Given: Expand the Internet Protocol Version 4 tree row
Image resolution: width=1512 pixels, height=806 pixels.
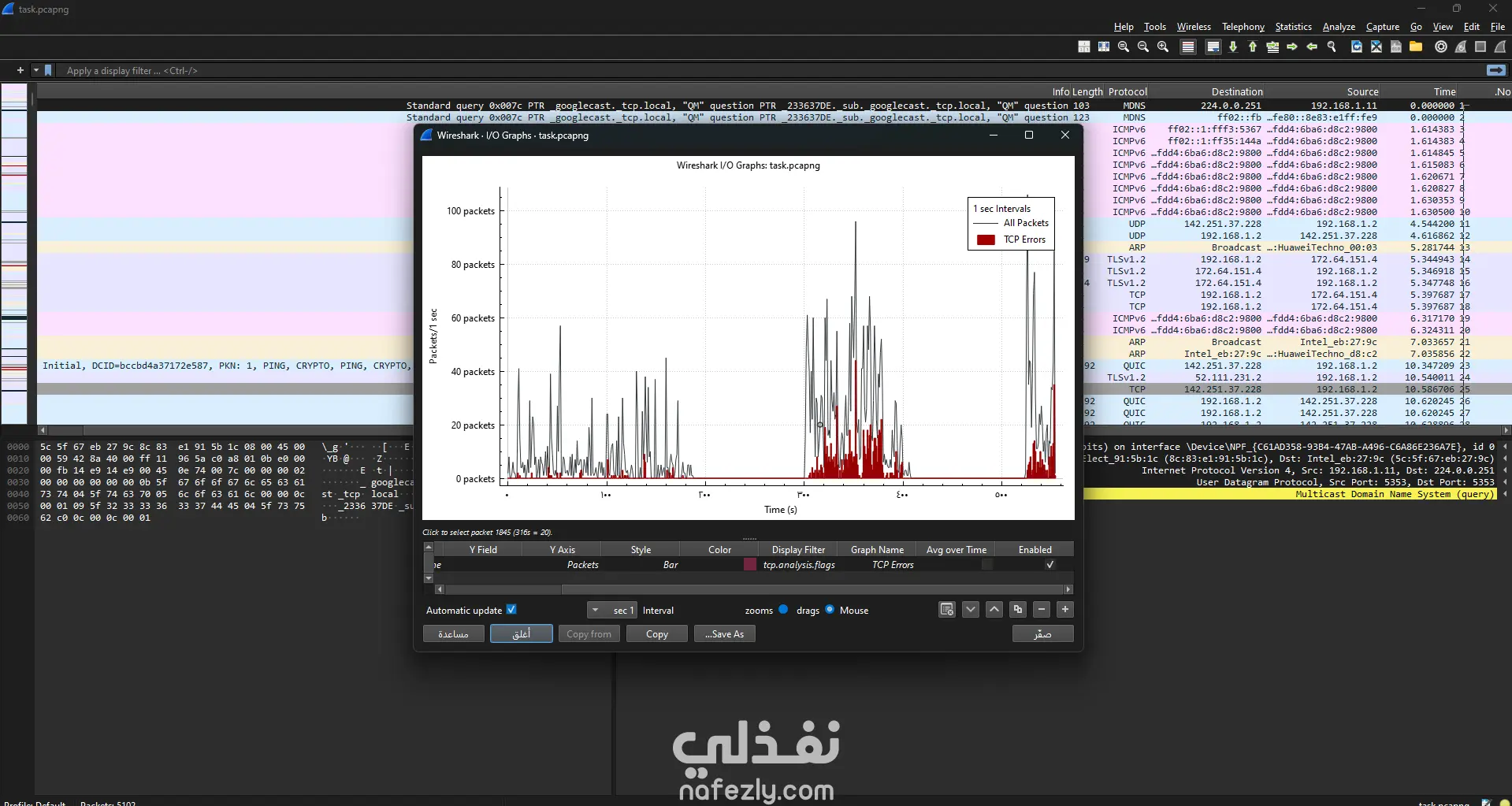Looking at the screenshot, I should click(x=1505, y=470).
